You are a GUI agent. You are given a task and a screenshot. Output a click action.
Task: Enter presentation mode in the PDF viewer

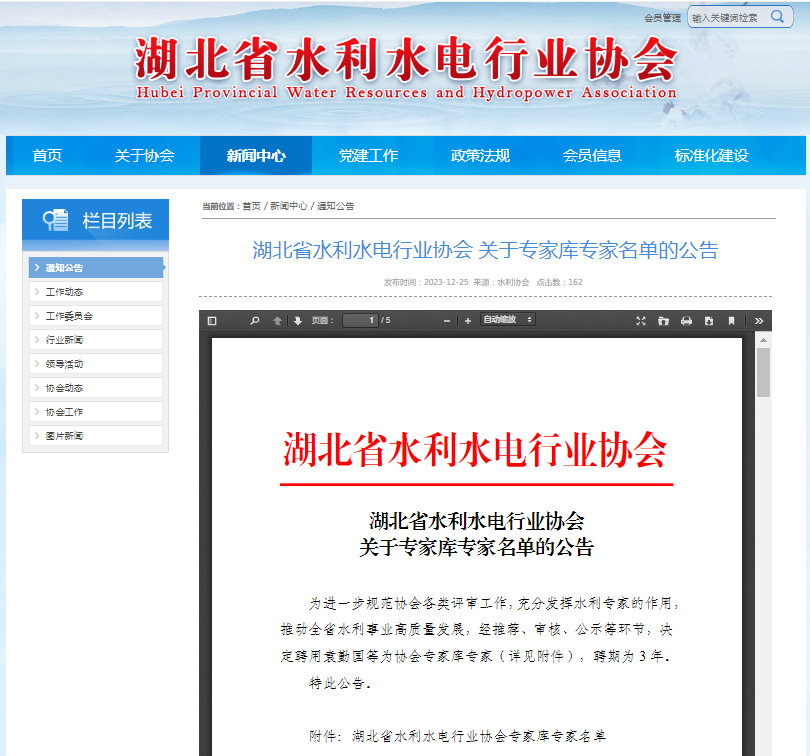[x=641, y=320]
